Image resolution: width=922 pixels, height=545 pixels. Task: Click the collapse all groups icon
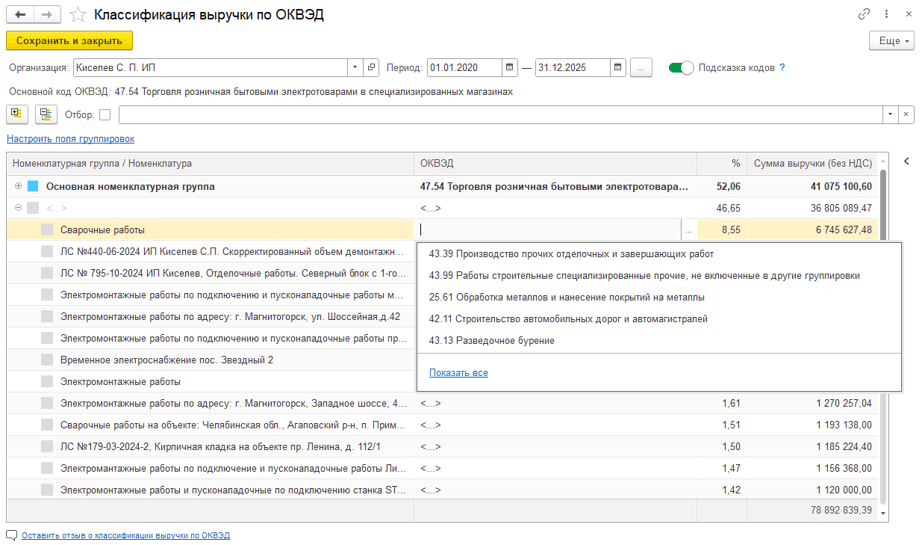(45, 114)
